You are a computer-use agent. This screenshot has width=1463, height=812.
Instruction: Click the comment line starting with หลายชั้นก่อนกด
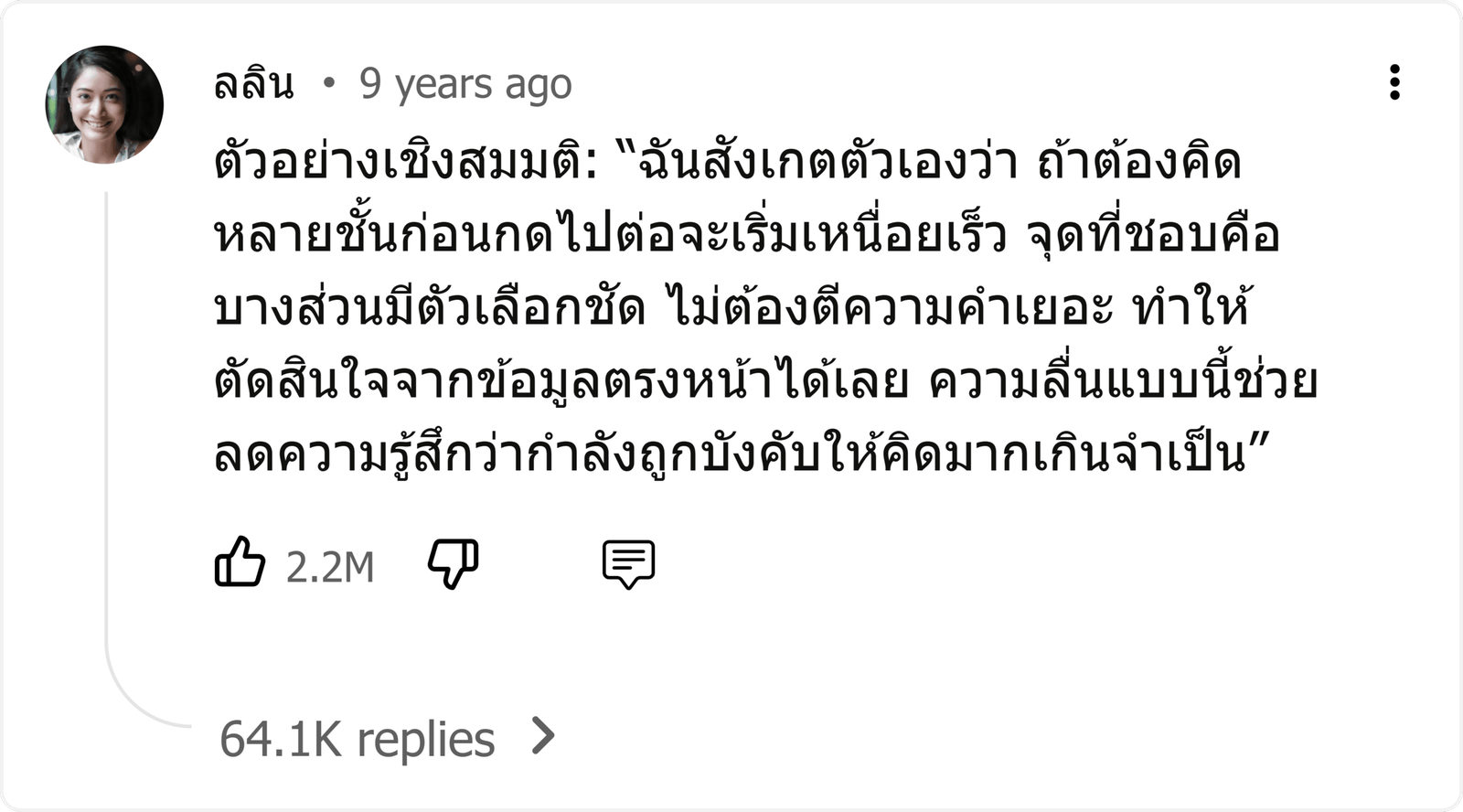click(x=746, y=235)
